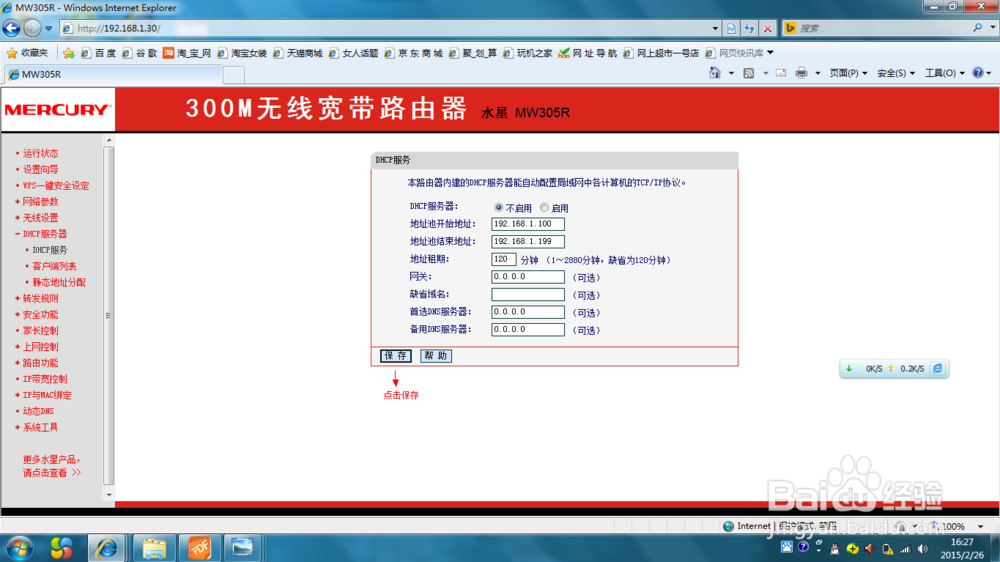Click the 缺省域名 input field
The image size is (1000, 562).
[x=527, y=294]
